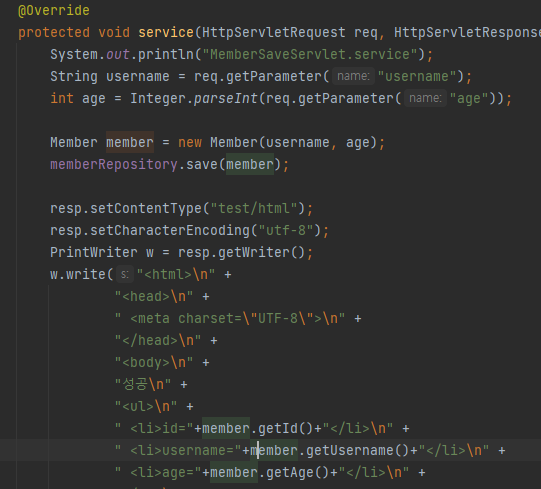Viewport: 541px width, 489px height.
Task: Click the highlighted member variable declaration
Action: (130, 142)
